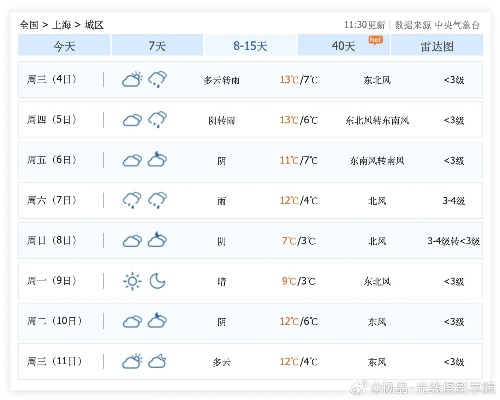Click the 7℃/3℃ temperature value
The height and width of the screenshot is (400, 500).
point(299,241)
